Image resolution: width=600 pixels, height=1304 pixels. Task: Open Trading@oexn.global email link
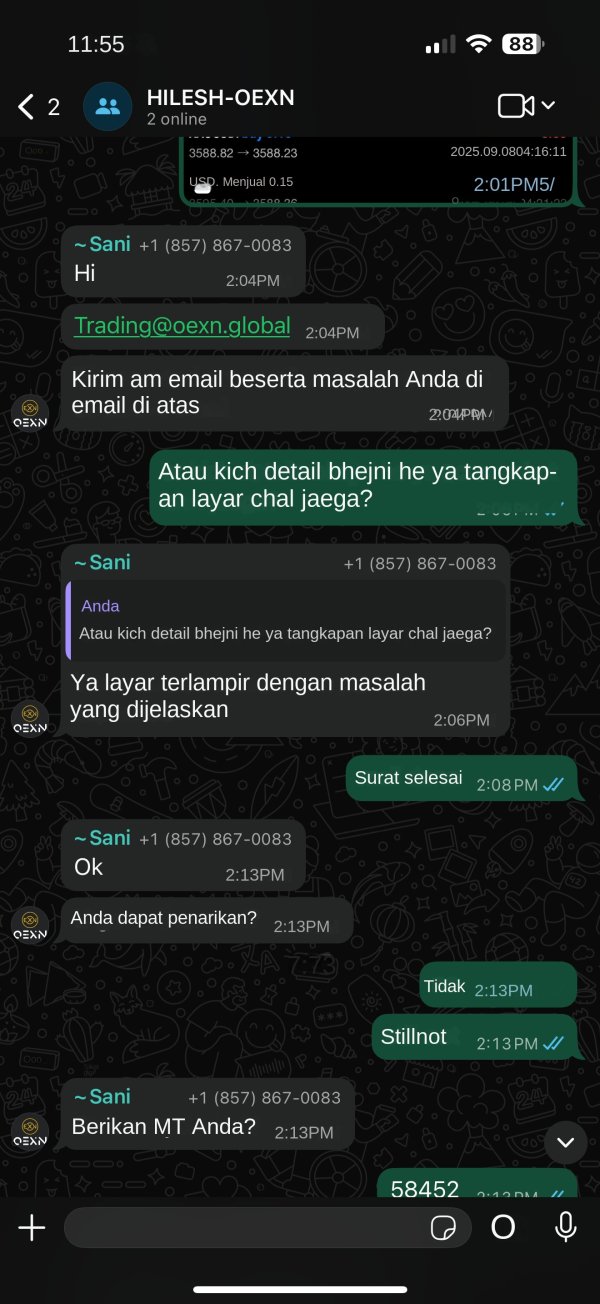[182, 325]
